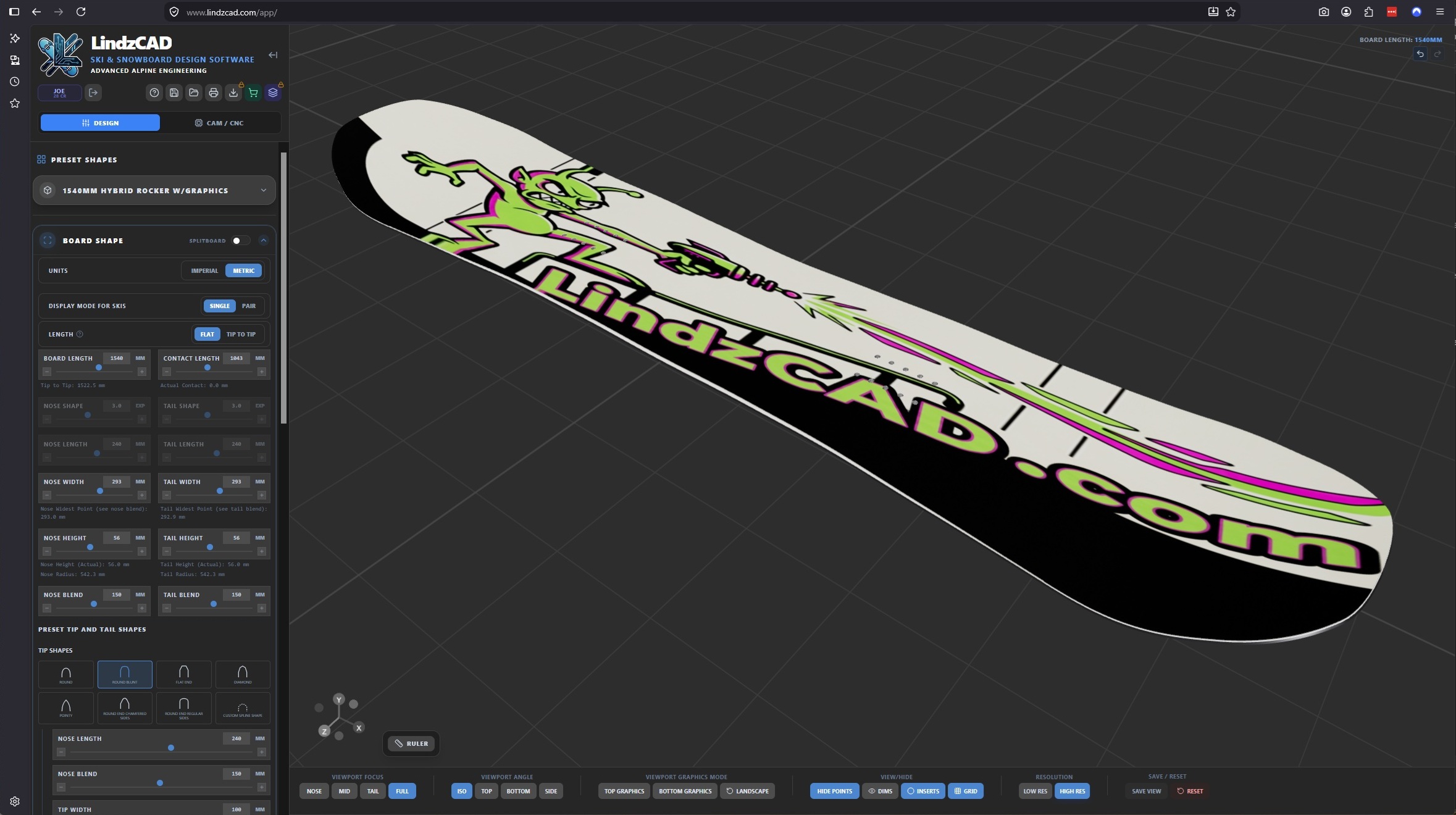Viewport: 1456px width, 815px height.
Task: Toggle Dims visibility
Action: point(880,791)
